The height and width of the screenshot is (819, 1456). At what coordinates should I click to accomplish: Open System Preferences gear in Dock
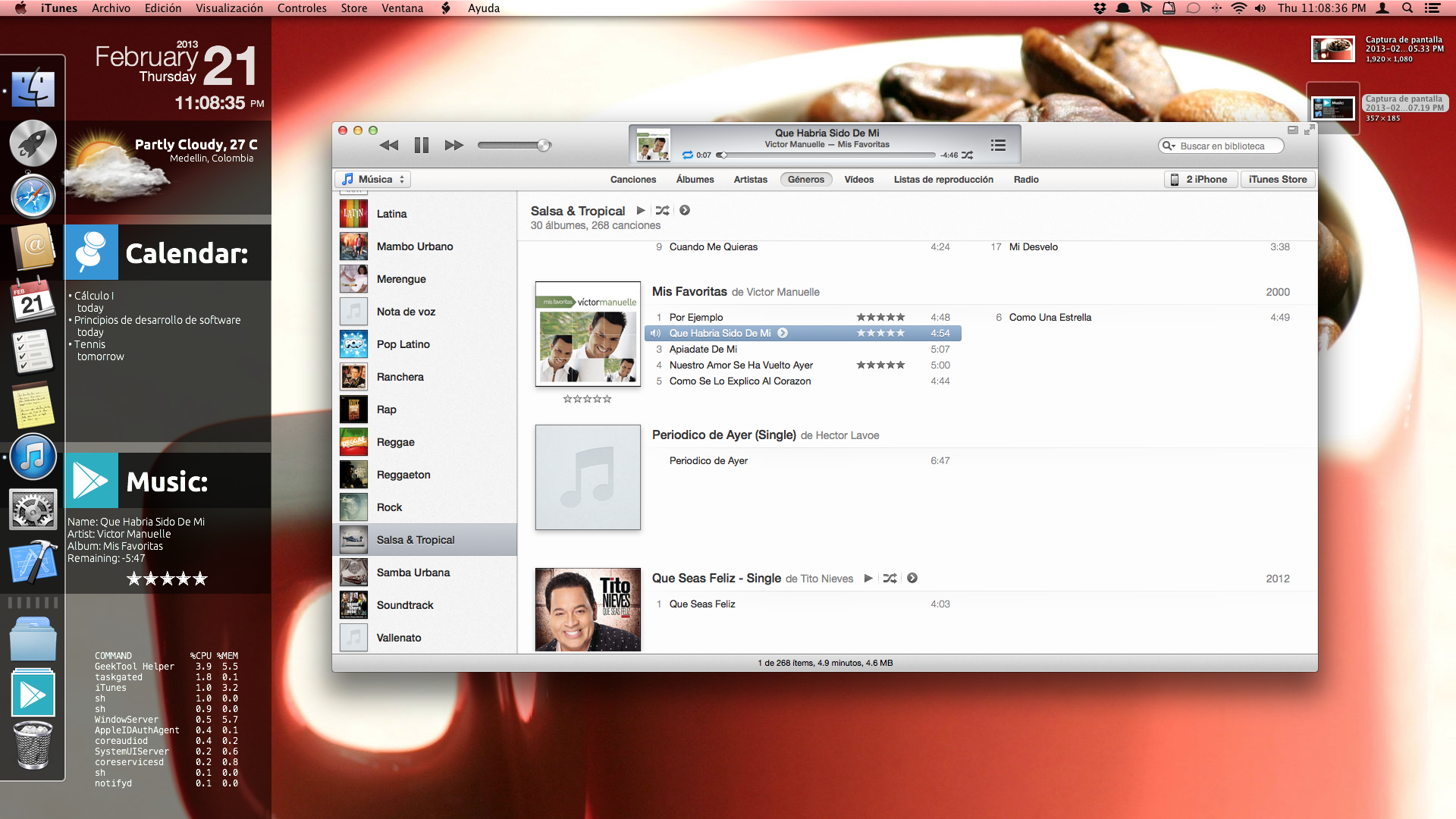coord(33,509)
